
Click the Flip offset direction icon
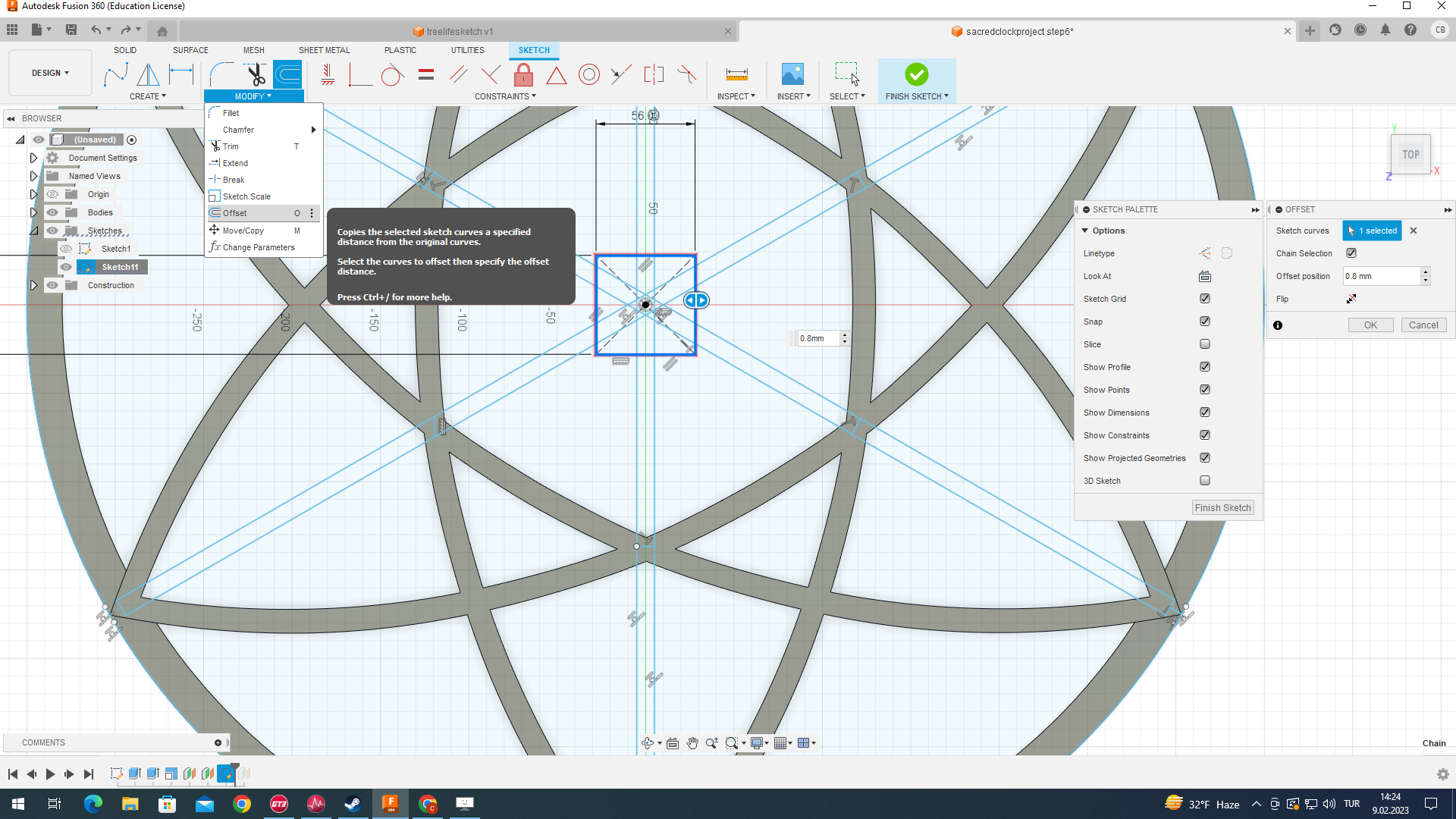(x=1351, y=299)
